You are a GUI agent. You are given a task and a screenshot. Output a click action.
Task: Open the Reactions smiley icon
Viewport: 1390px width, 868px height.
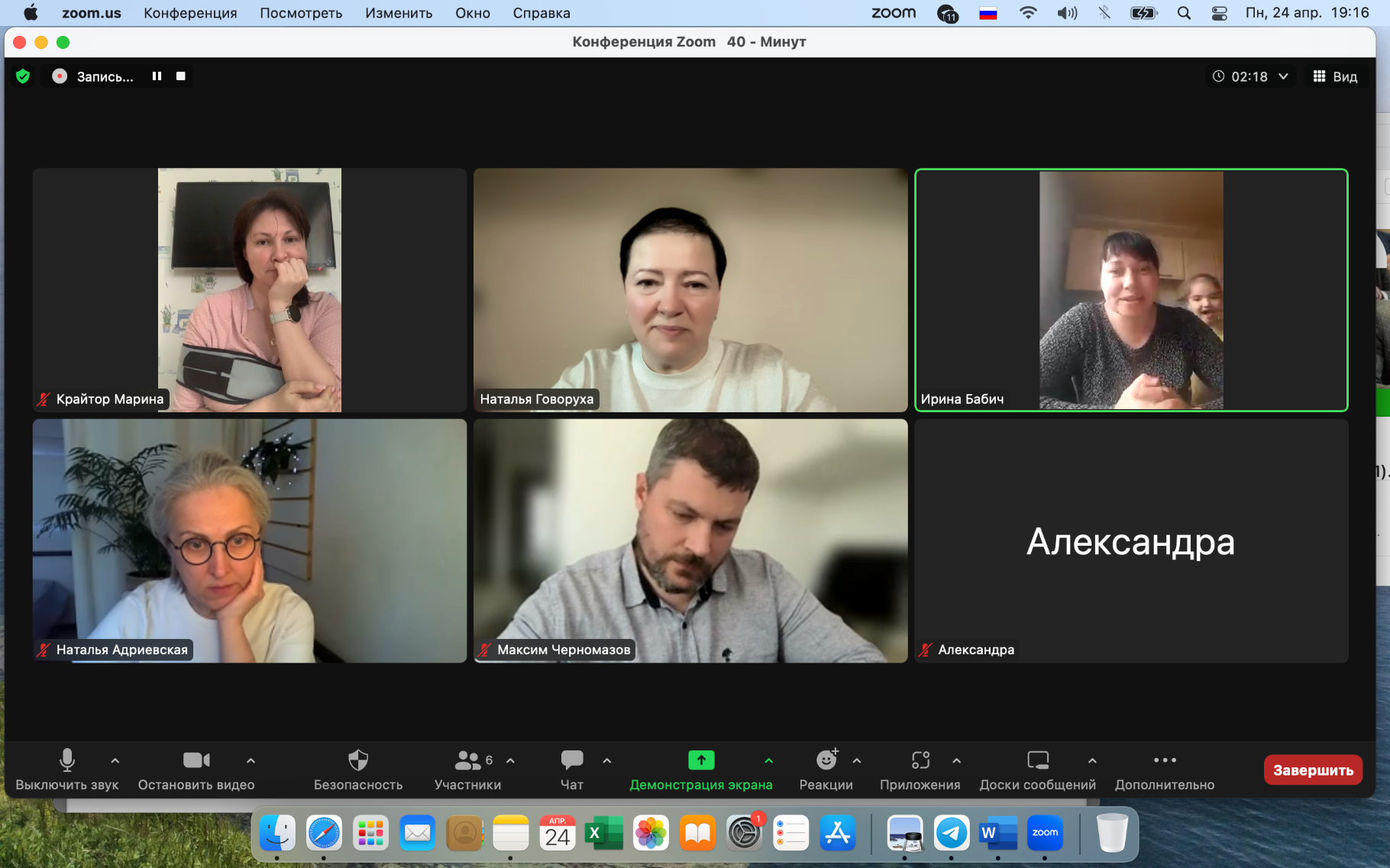pos(826,760)
